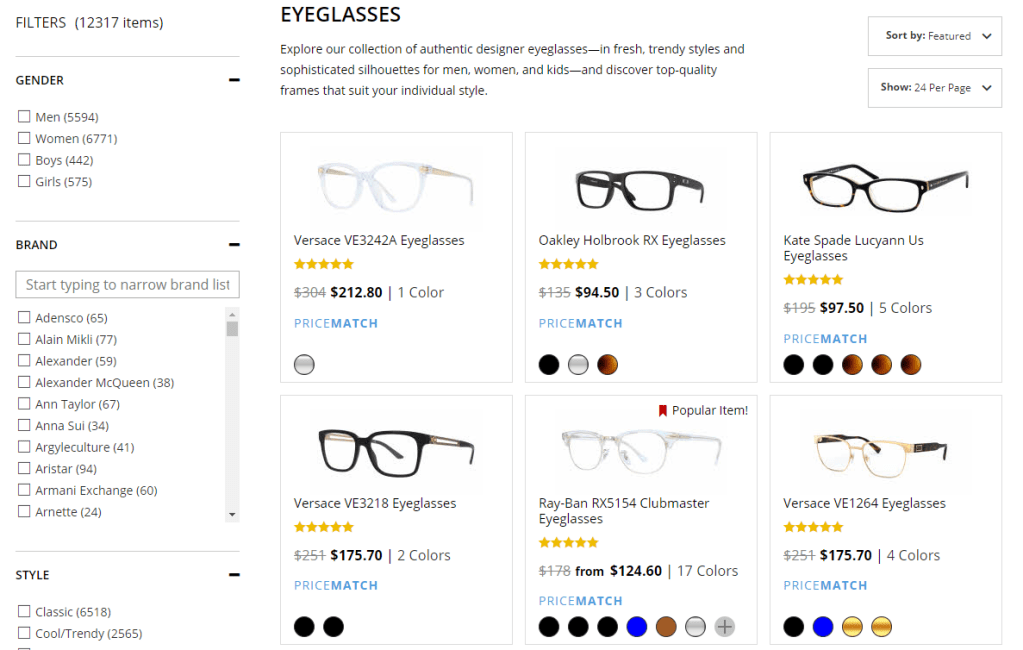This screenshot has width=1023, height=650.
Task: Click the brand search input field
Action: tap(127, 285)
